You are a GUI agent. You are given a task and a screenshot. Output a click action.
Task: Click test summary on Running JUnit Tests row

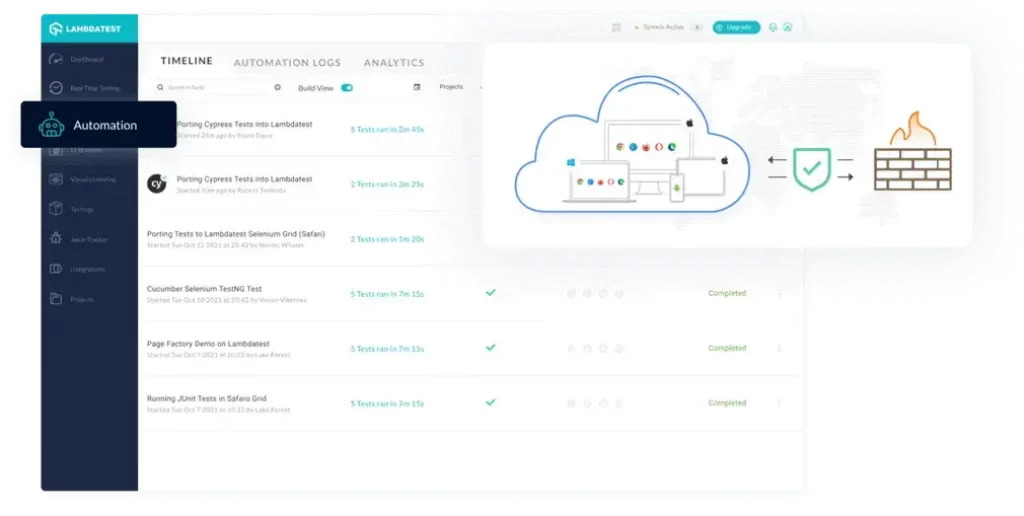coord(387,404)
